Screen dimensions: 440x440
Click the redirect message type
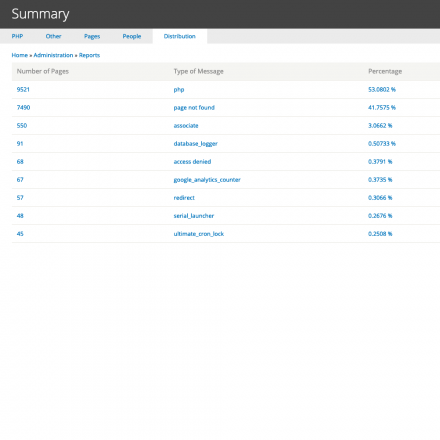point(184,198)
